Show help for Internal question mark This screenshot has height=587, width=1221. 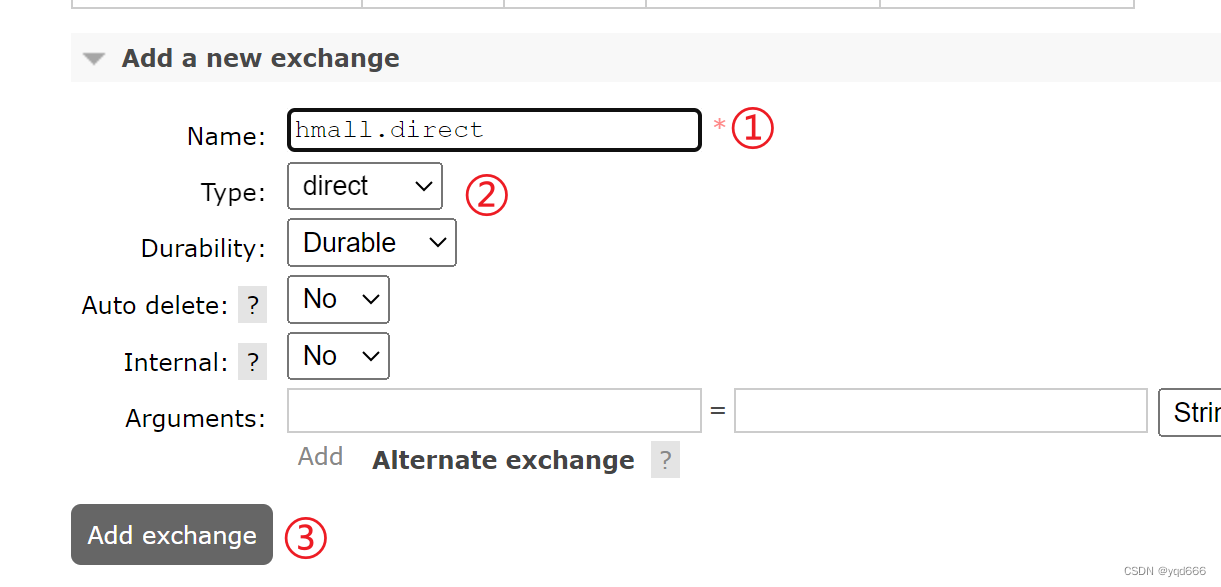point(252,362)
